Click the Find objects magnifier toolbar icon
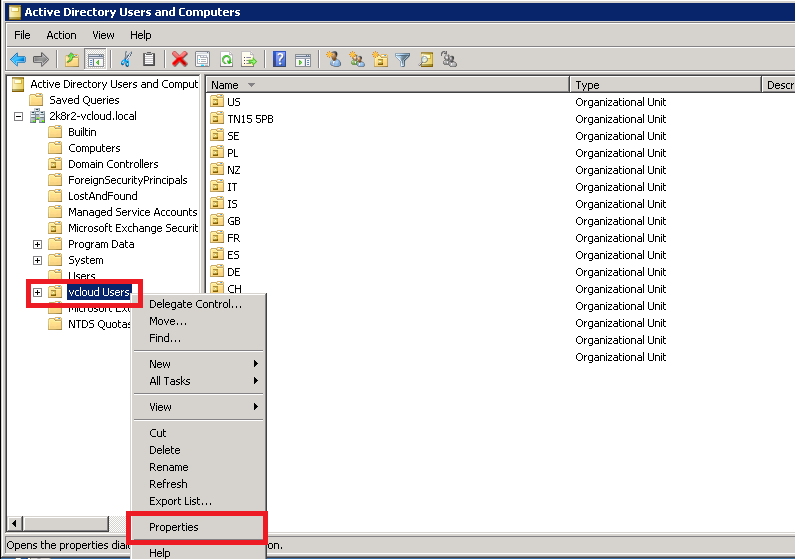 click(x=426, y=60)
